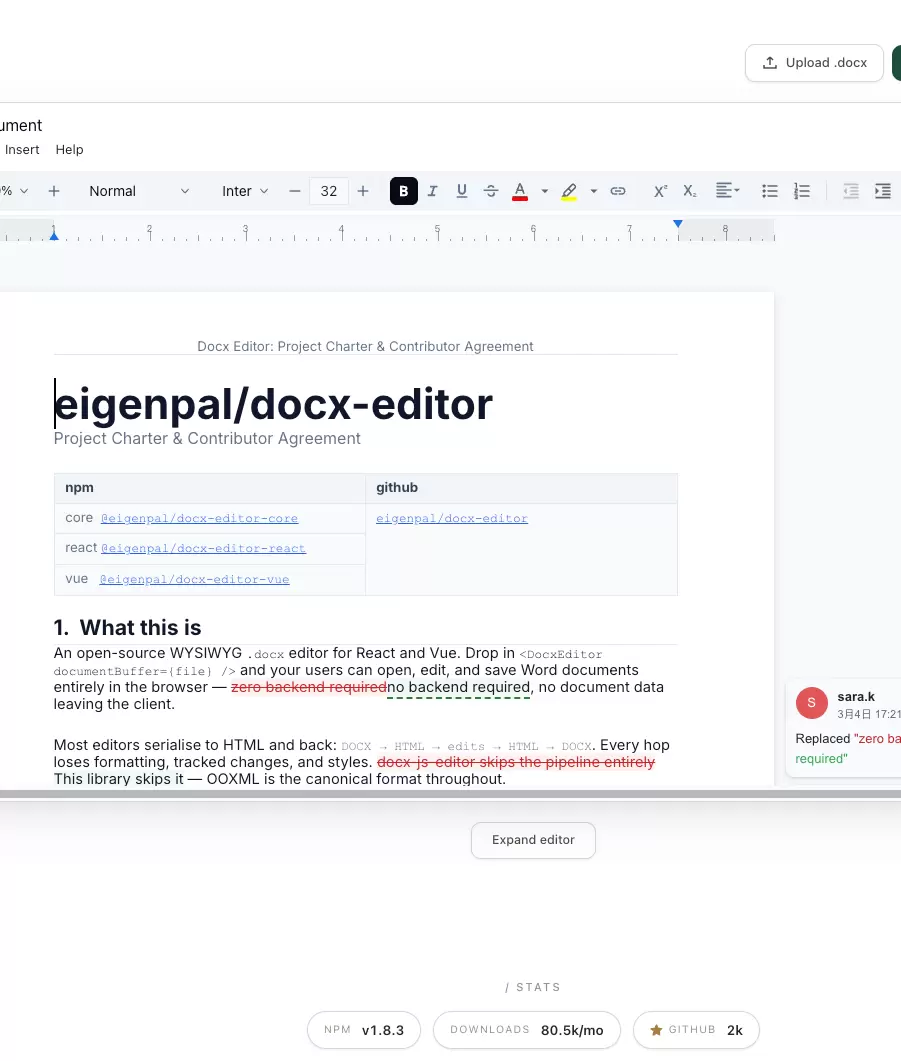This screenshot has height=1061, width=901.
Task: Click the 'What this is' heading
Action: (141, 627)
